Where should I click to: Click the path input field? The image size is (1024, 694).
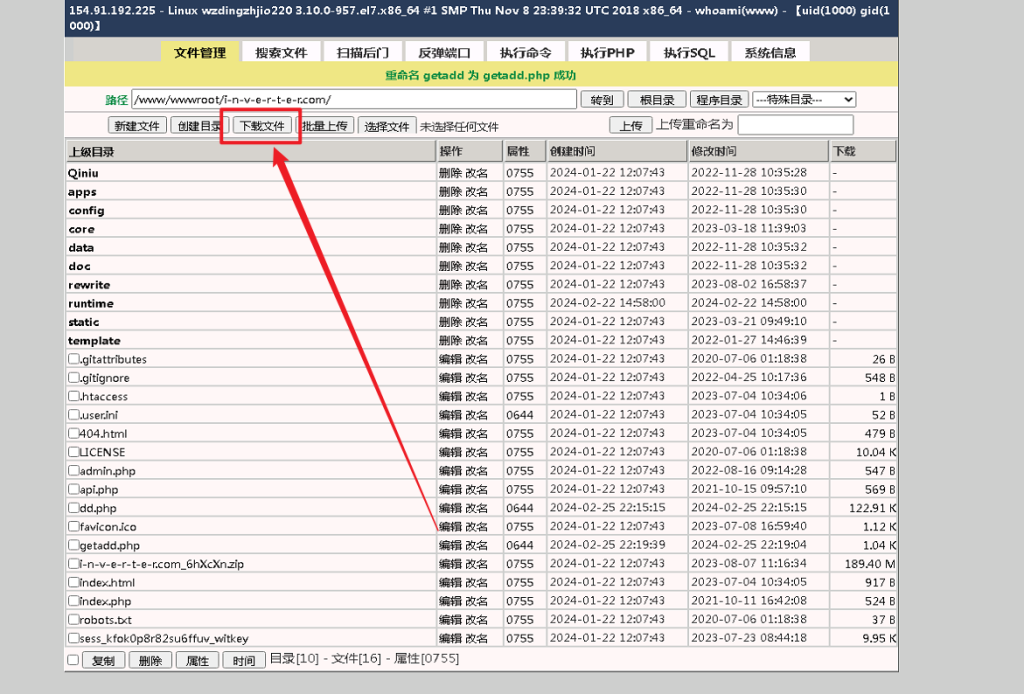click(x=354, y=99)
